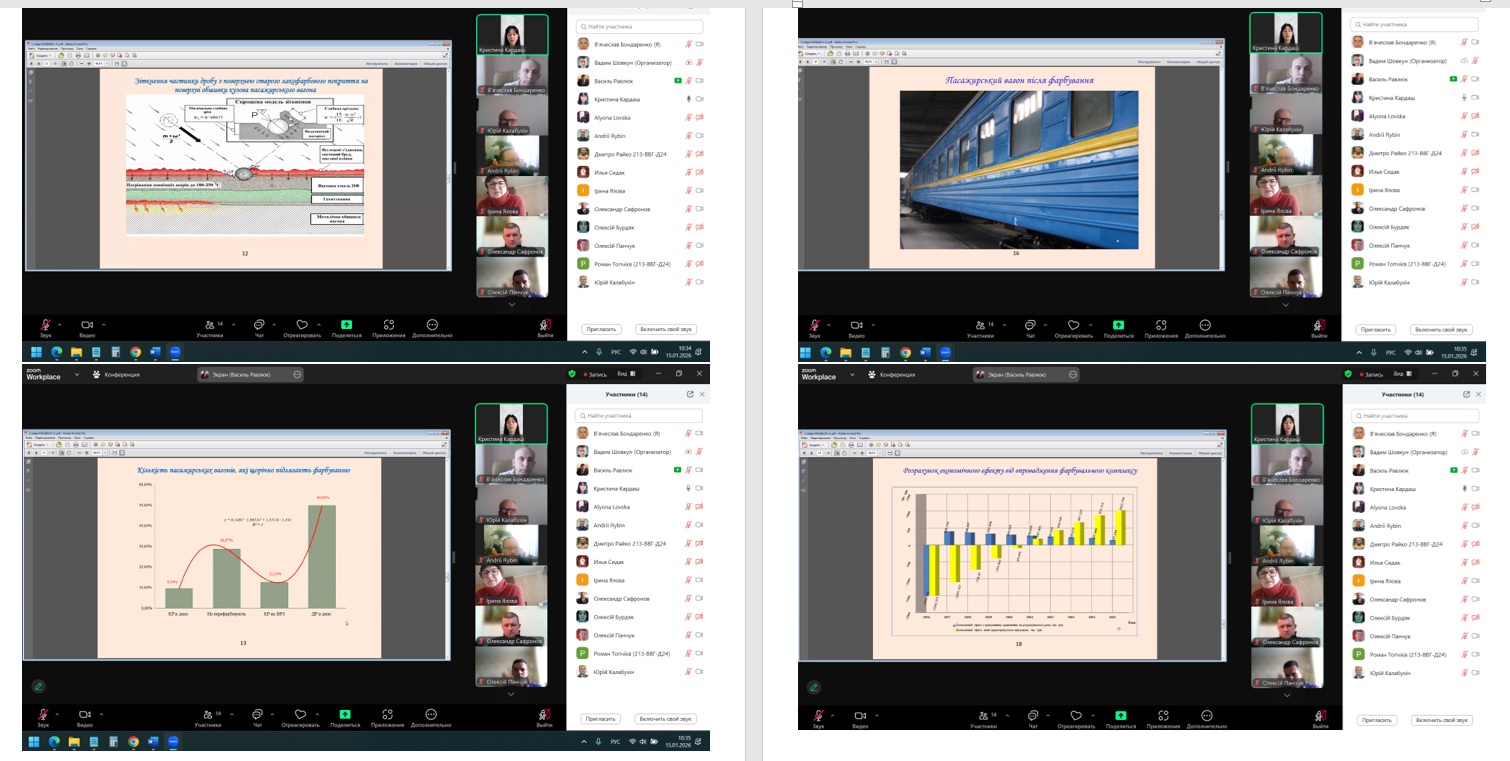Viewport: 1510px width, 761px height.
Task: Click Включить свой звук in slide 18 window
Action: click(x=1441, y=719)
